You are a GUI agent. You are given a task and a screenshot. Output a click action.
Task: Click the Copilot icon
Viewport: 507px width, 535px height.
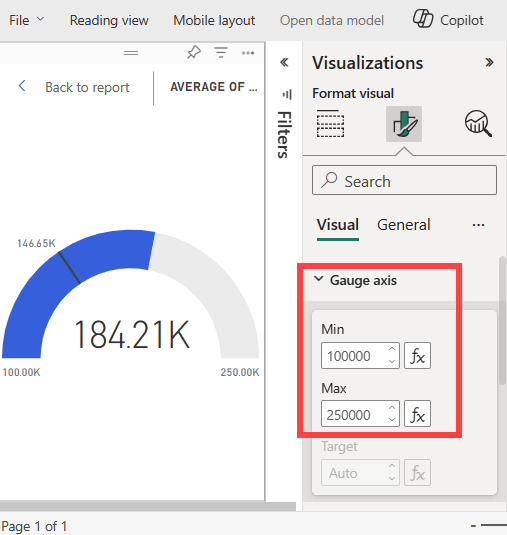423,19
